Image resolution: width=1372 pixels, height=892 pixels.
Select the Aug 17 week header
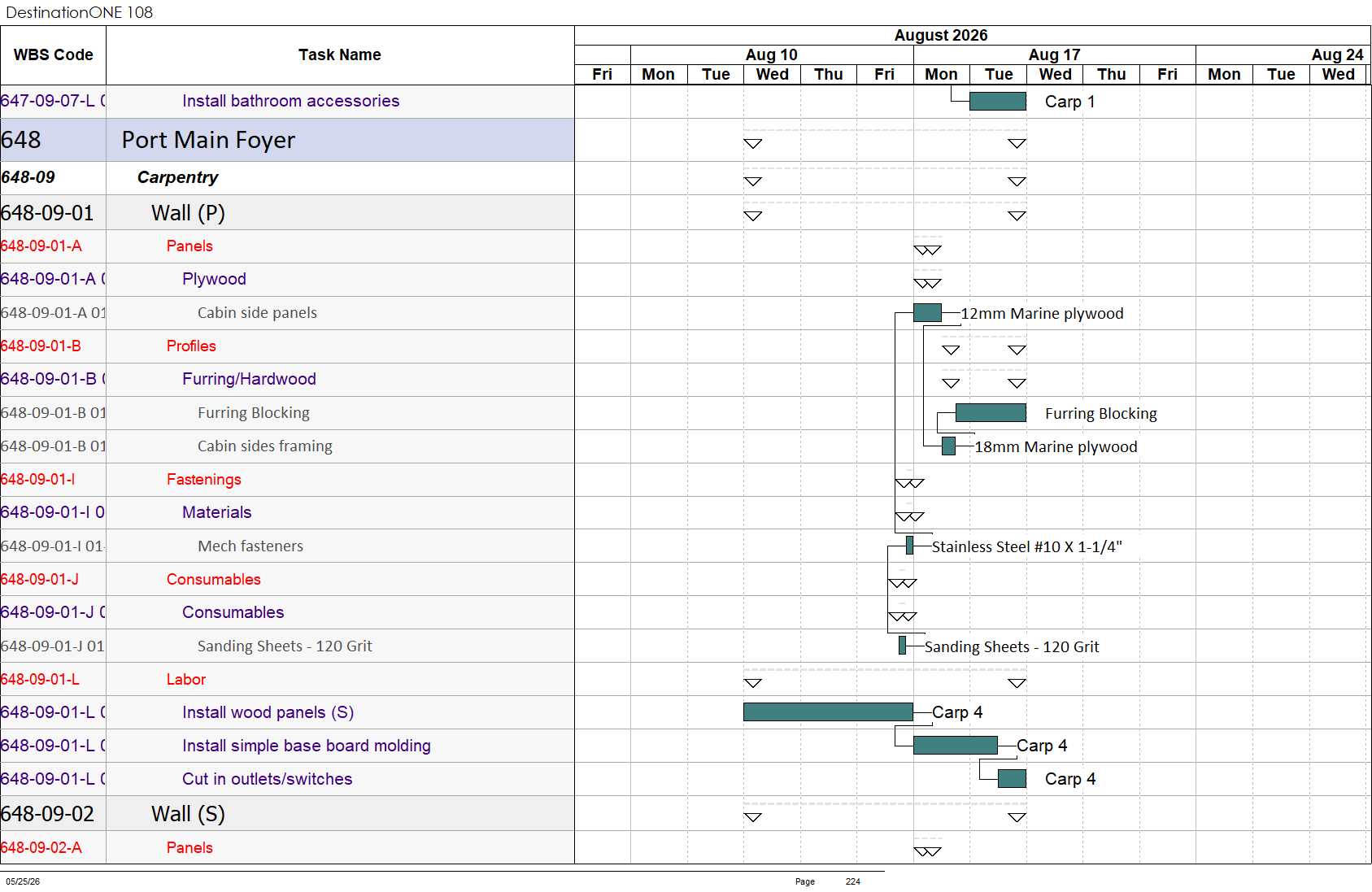(1054, 54)
